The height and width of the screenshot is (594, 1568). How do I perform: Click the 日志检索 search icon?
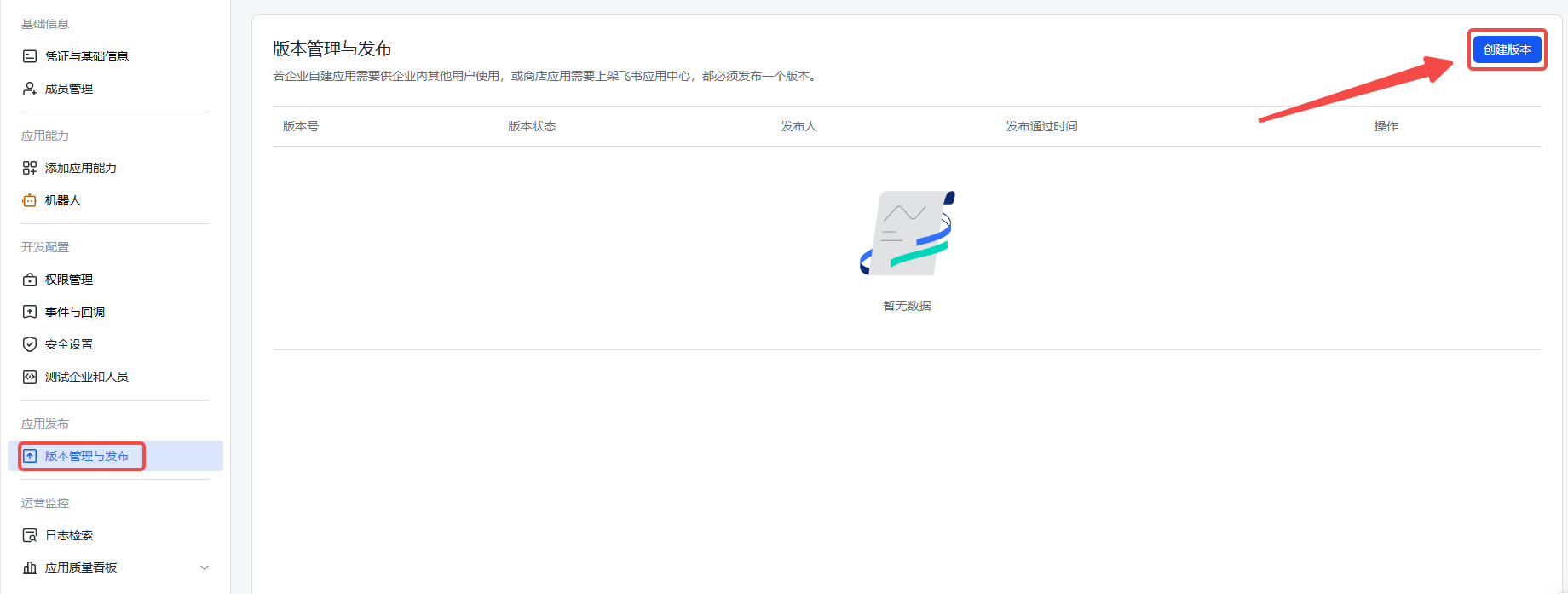pos(30,535)
